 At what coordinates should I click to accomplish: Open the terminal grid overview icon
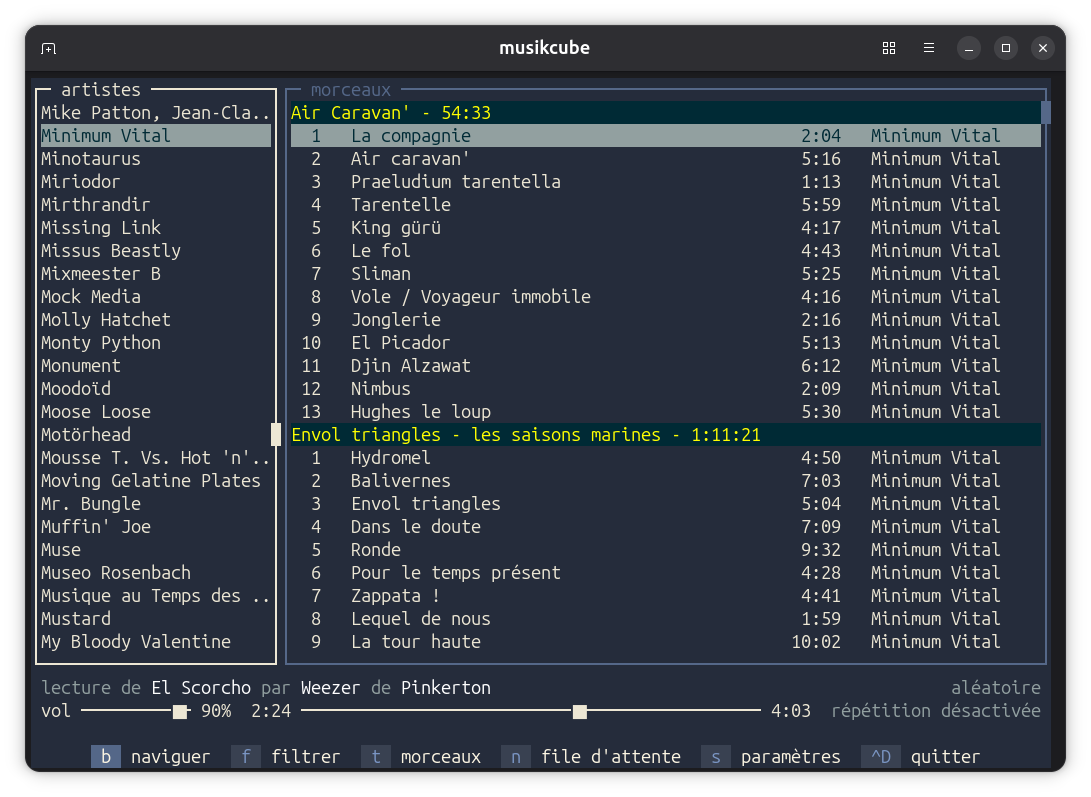tap(888, 48)
